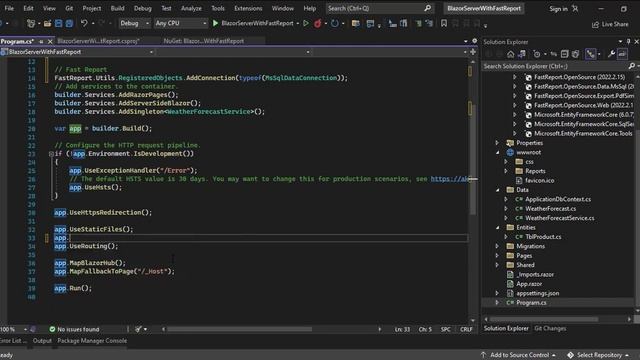Image resolution: width=640 pixels, height=360 pixels.
Task: Select TblProduct.cs in Entities
Action: [543, 237]
